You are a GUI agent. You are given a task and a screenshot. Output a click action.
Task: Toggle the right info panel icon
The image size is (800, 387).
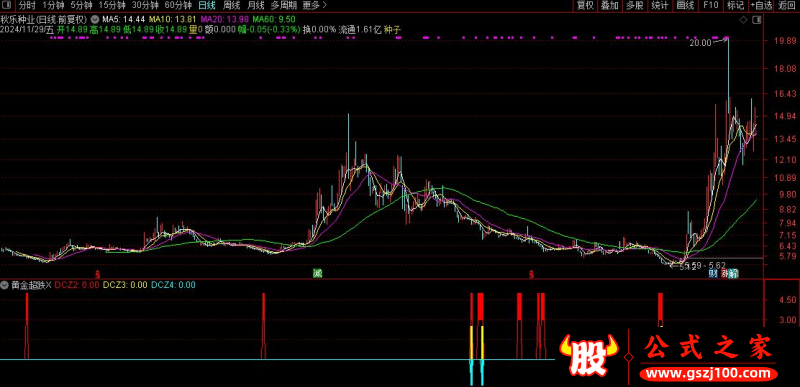(756, 20)
